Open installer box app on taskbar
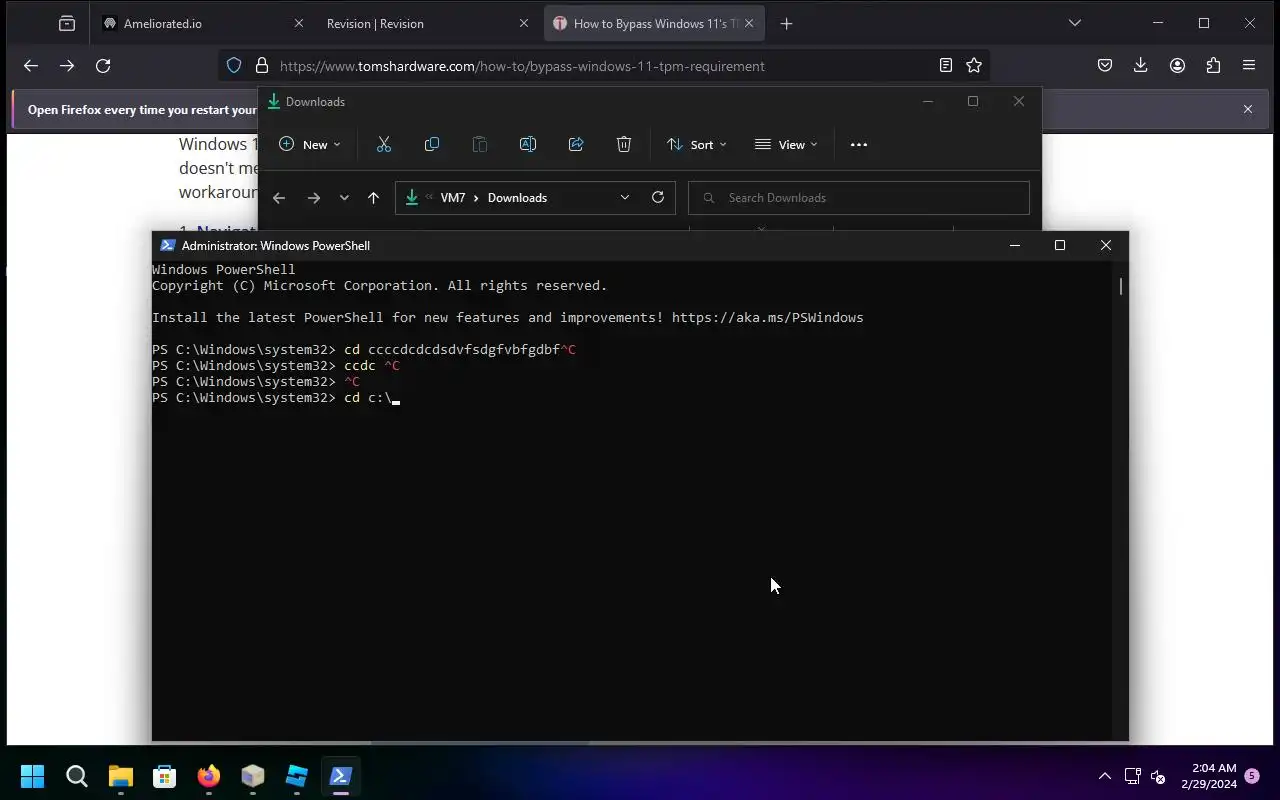This screenshot has height=800, width=1280. tap(253, 776)
